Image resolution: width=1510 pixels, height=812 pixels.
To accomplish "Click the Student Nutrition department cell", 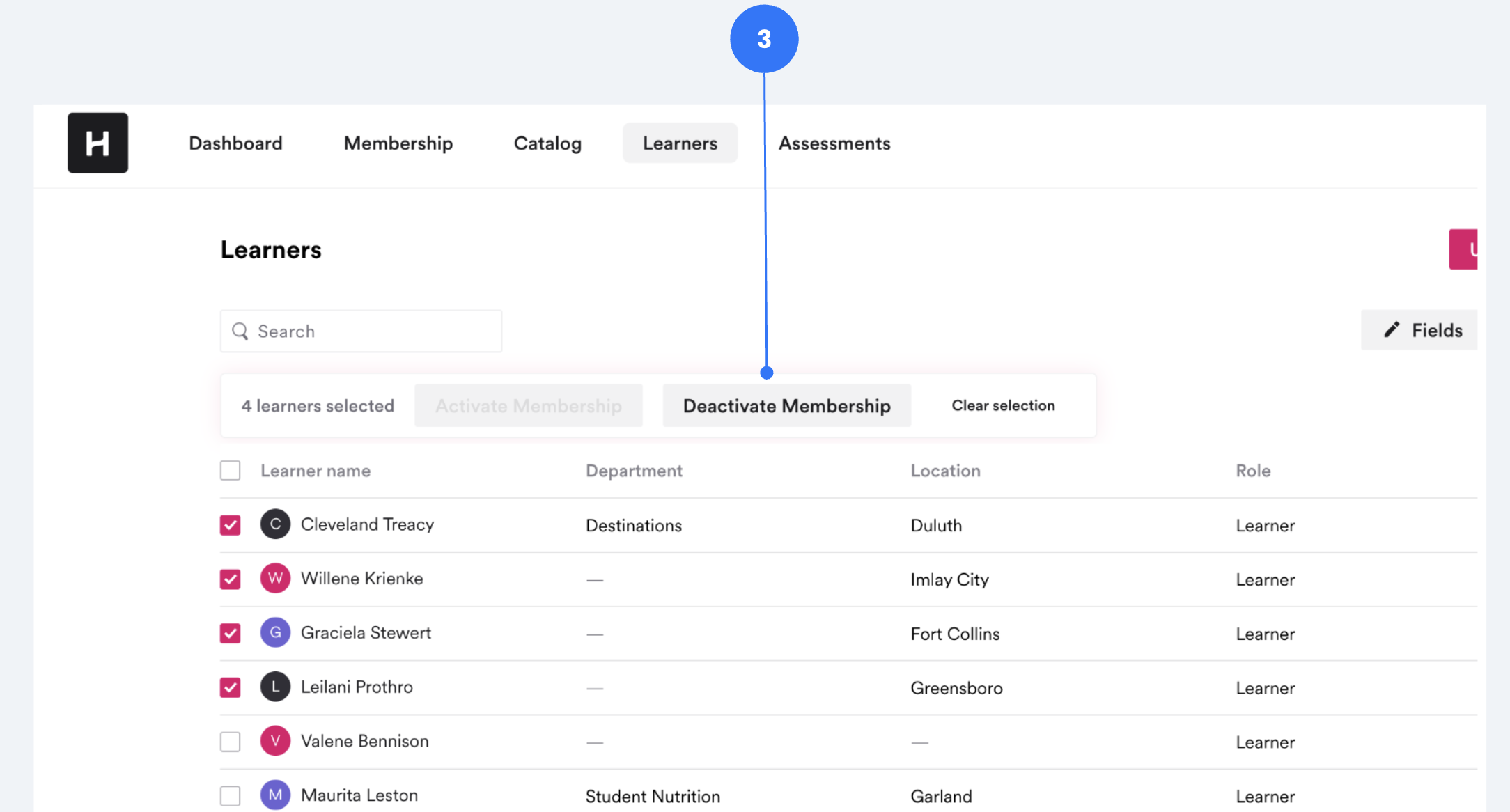I will (x=653, y=797).
